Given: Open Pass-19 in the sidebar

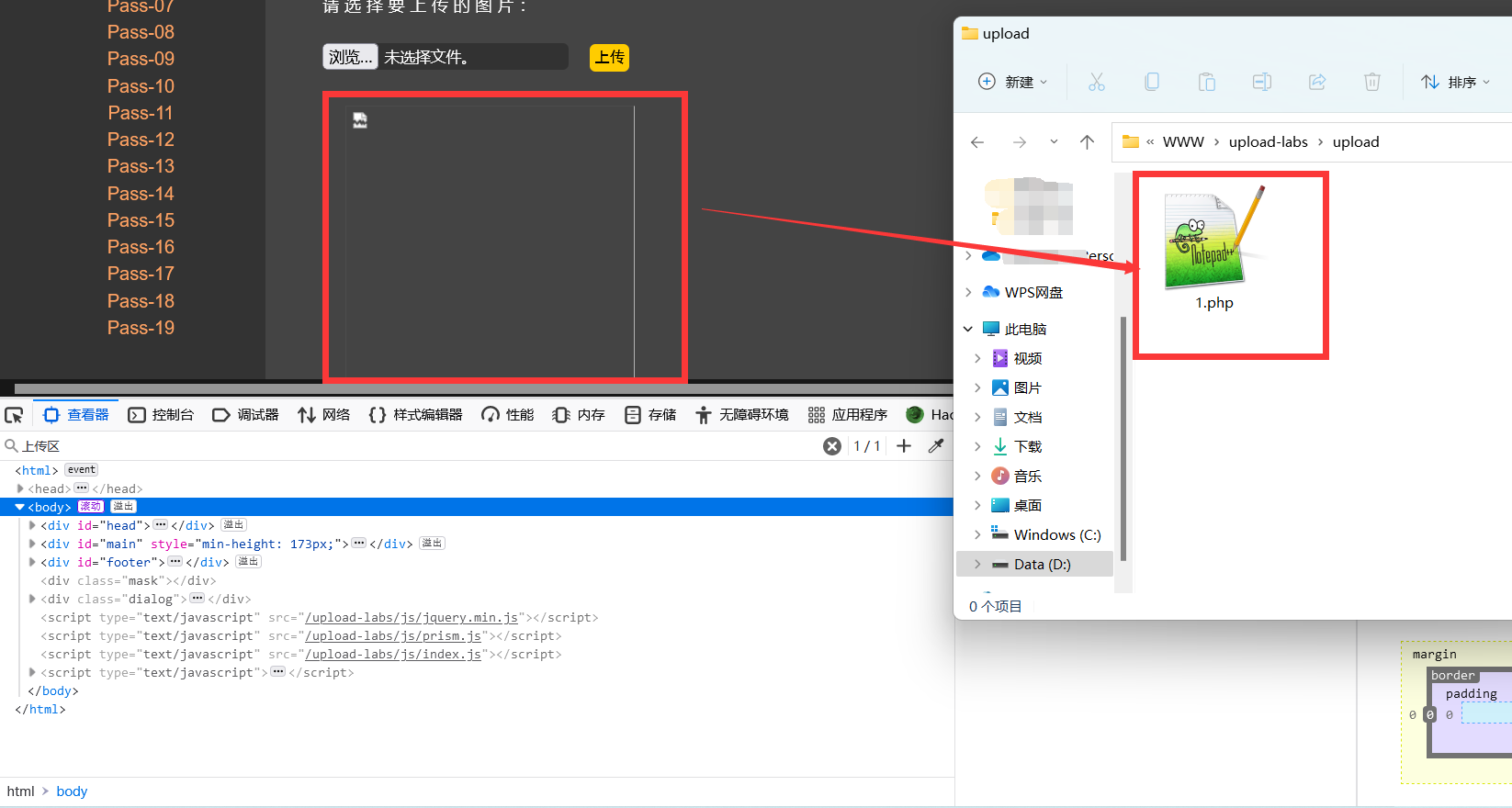Looking at the screenshot, I should click(x=141, y=328).
